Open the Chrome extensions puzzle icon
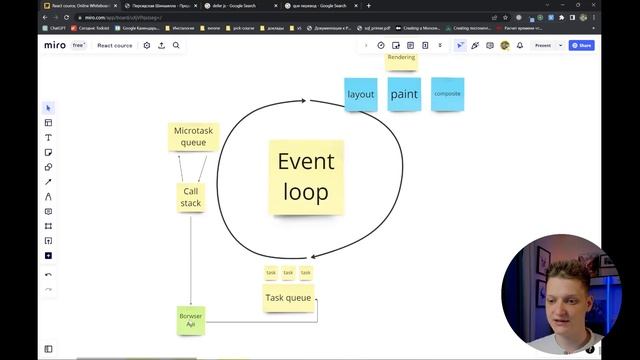This screenshot has width=640, height=360. tap(562, 18)
